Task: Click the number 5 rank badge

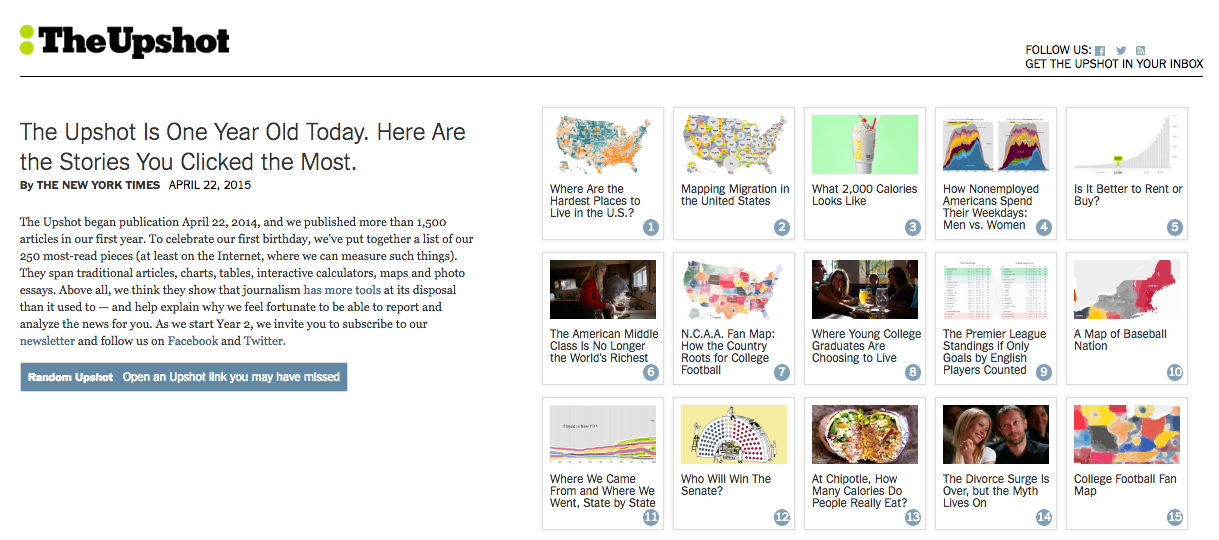Action: coord(1175,227)
